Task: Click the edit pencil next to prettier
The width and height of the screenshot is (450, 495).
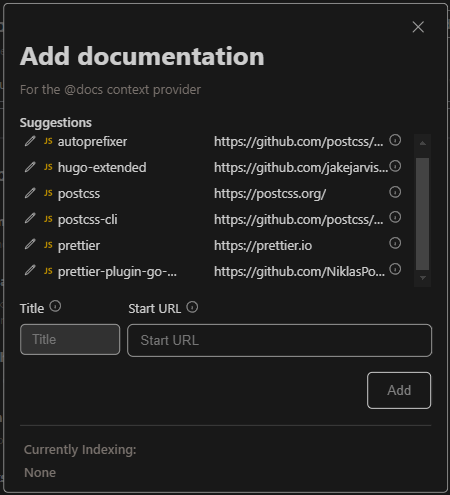Action: [30, 245]
